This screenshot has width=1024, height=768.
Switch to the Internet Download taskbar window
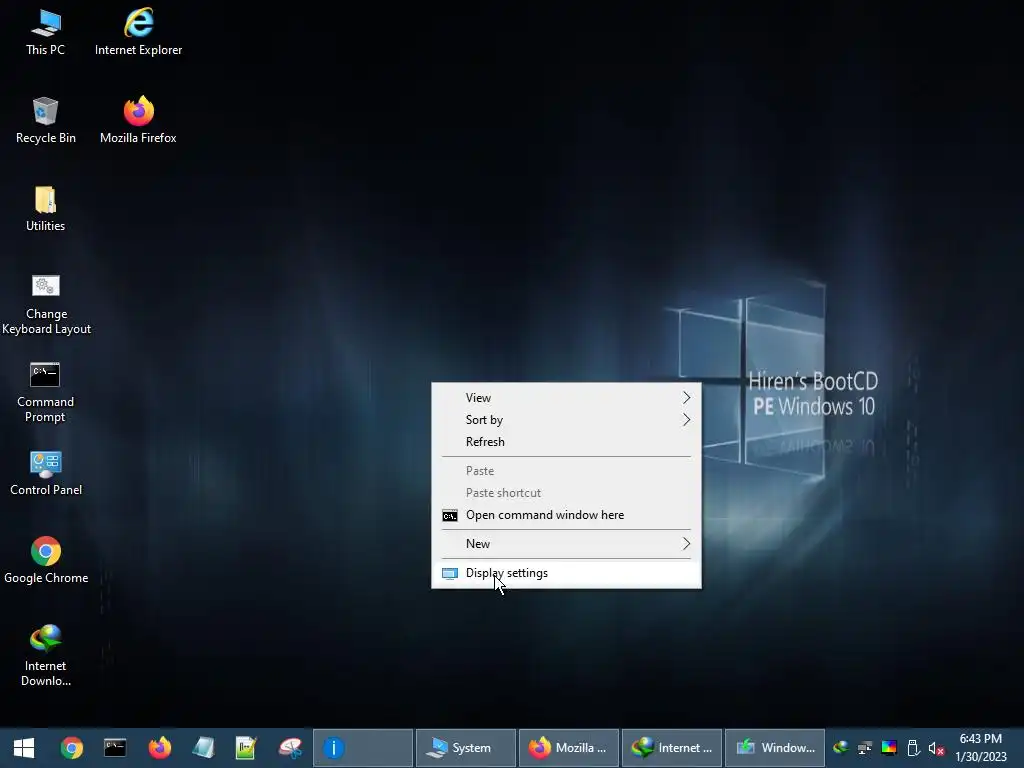click(x=672, y=748)
